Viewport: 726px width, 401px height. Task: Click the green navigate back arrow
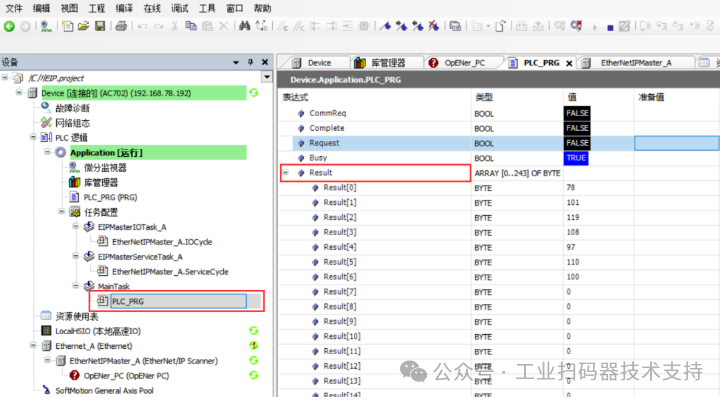(x=9, y=26)
